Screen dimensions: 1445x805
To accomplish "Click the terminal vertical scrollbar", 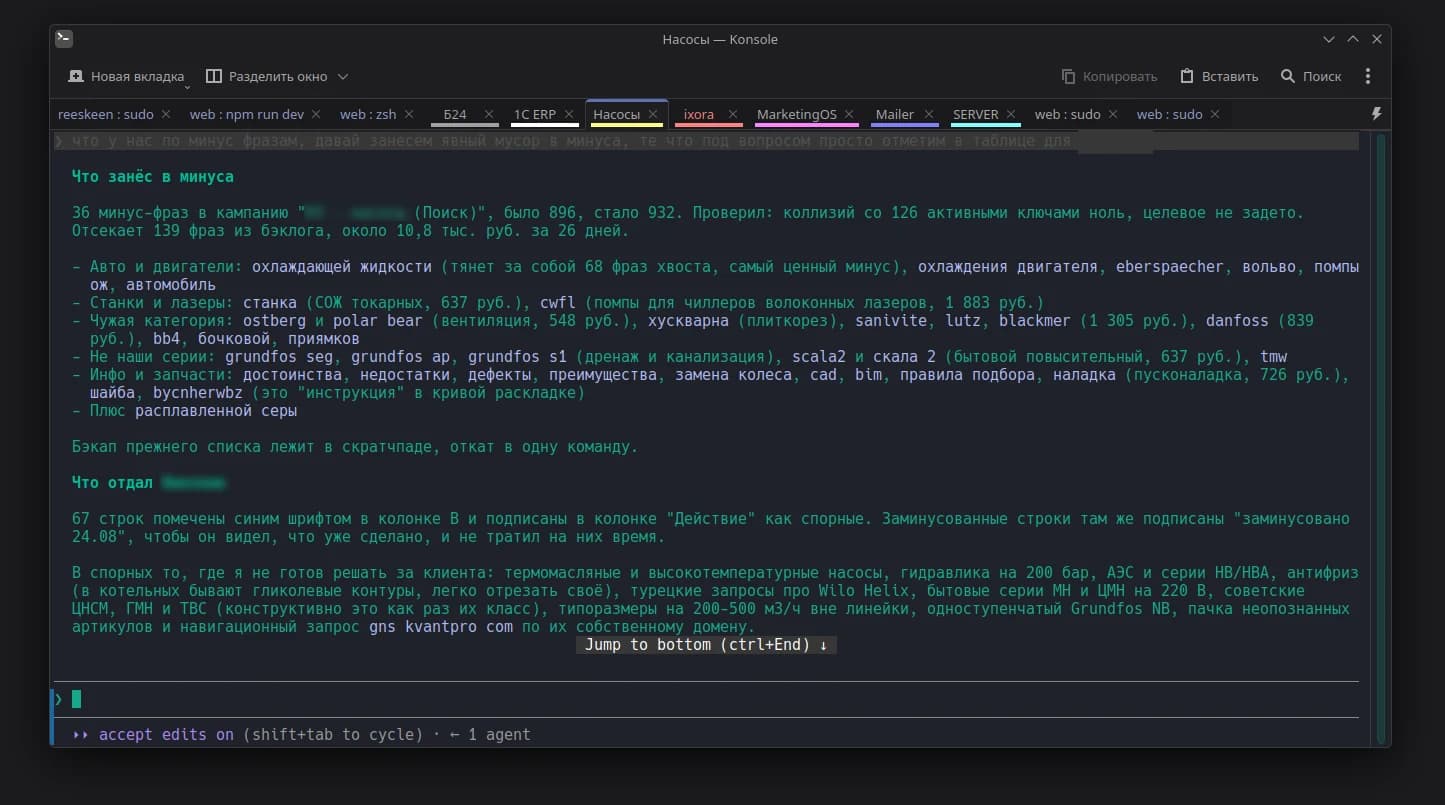I will click(x=1381, y=437).
